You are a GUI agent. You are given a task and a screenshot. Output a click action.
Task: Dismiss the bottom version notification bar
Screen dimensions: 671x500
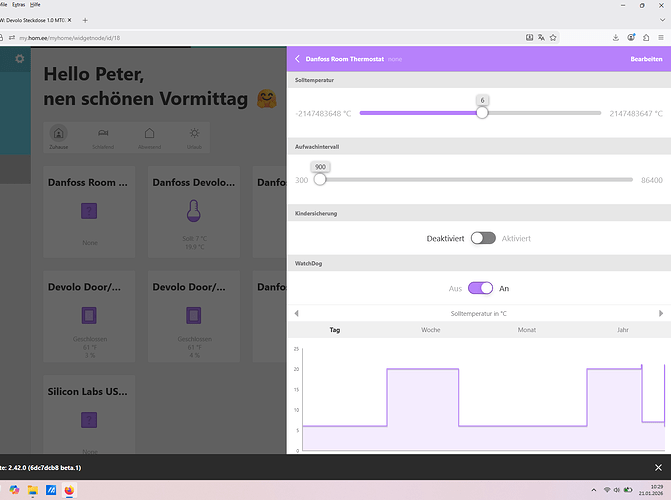(657, 467)
